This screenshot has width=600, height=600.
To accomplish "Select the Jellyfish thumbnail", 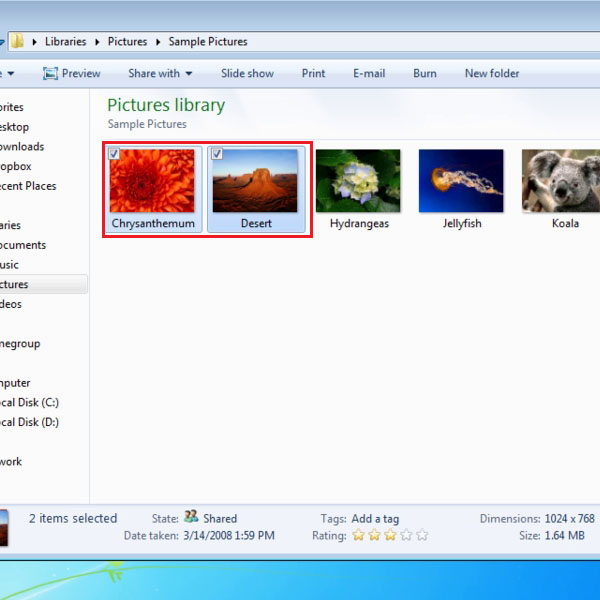I will click(461, 181).
